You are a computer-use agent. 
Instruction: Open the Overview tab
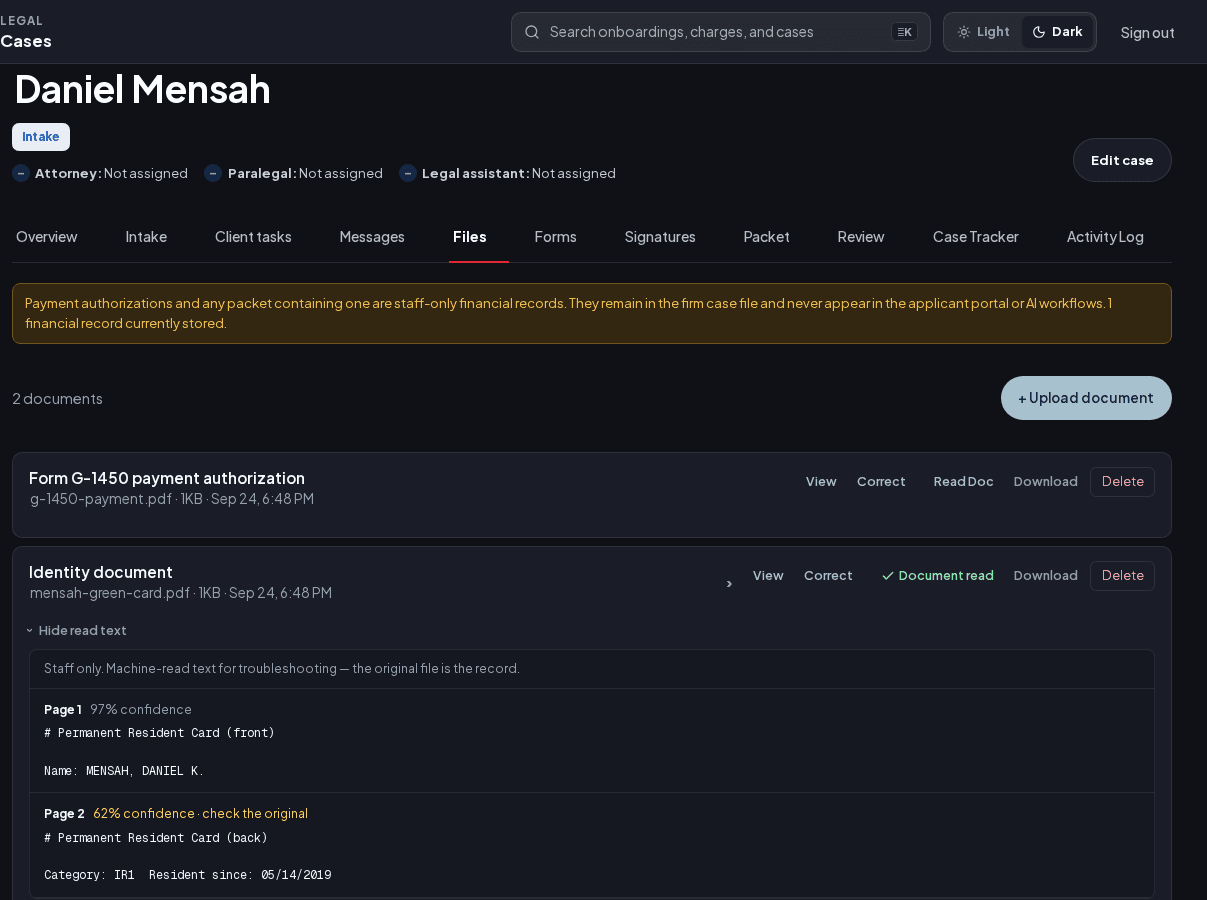click(47, 237)
